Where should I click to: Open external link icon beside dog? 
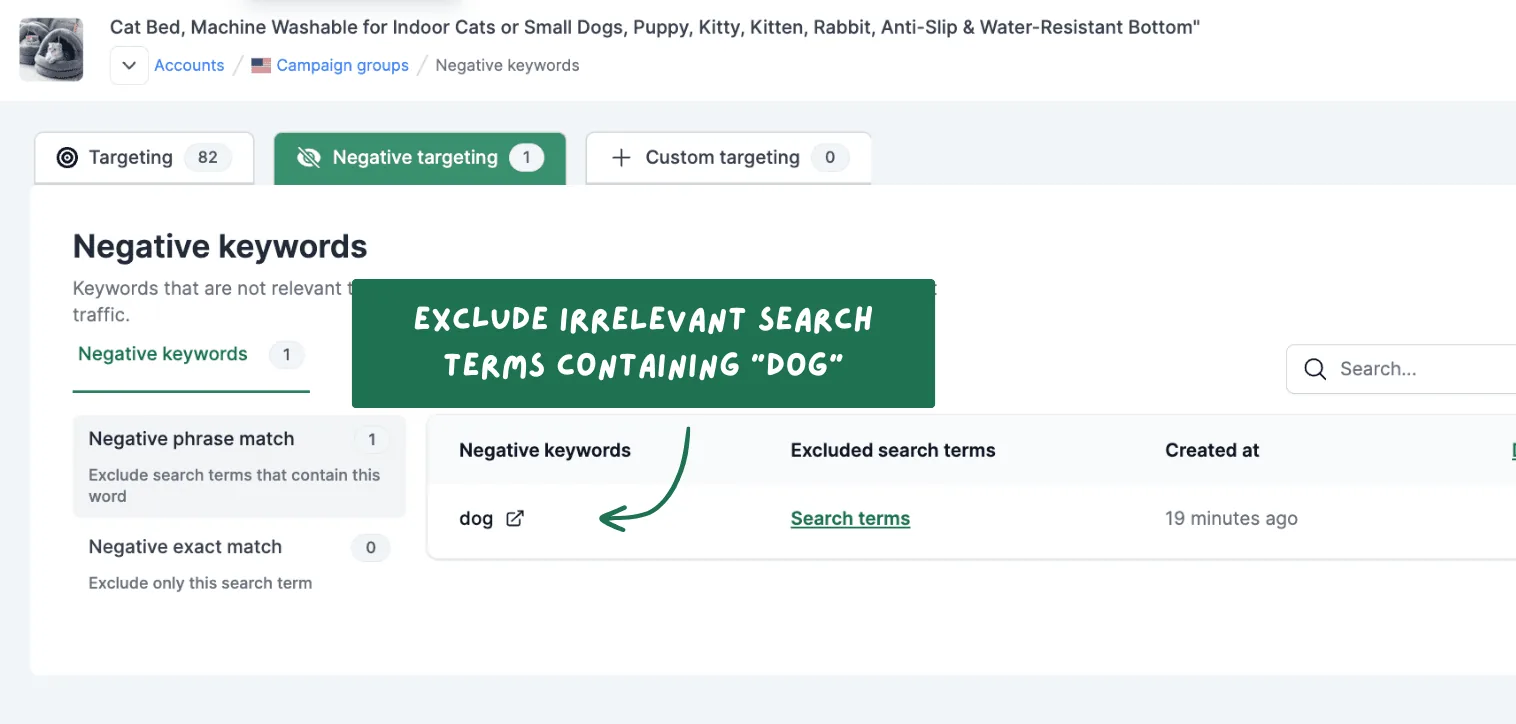(x=515, y=518)
